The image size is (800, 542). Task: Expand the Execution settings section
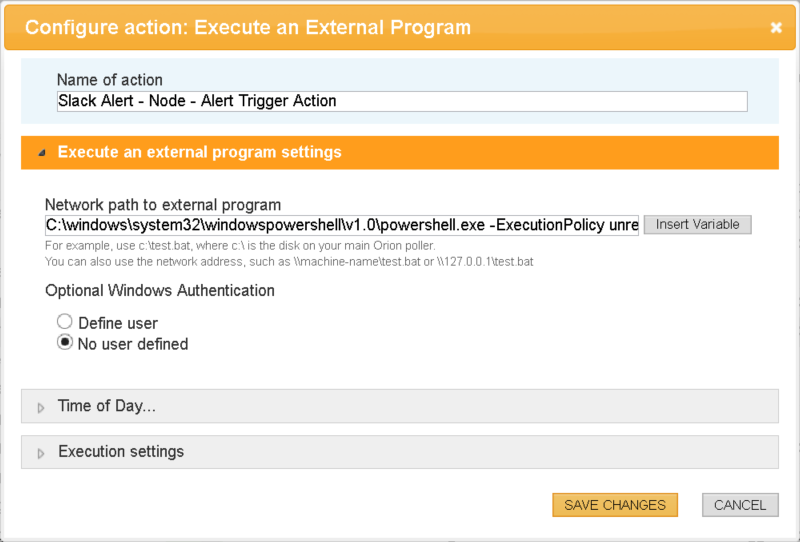(121, 452)
